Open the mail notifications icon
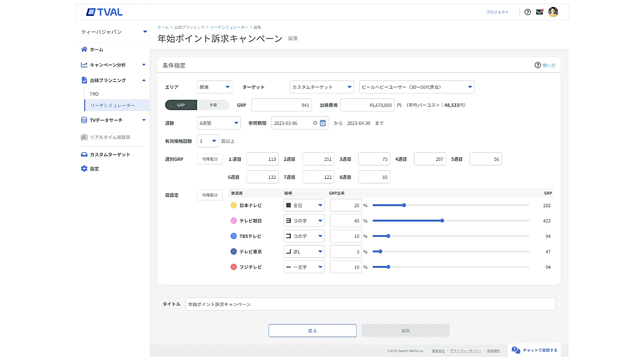The image size is (640, 360). pos(540,12)
